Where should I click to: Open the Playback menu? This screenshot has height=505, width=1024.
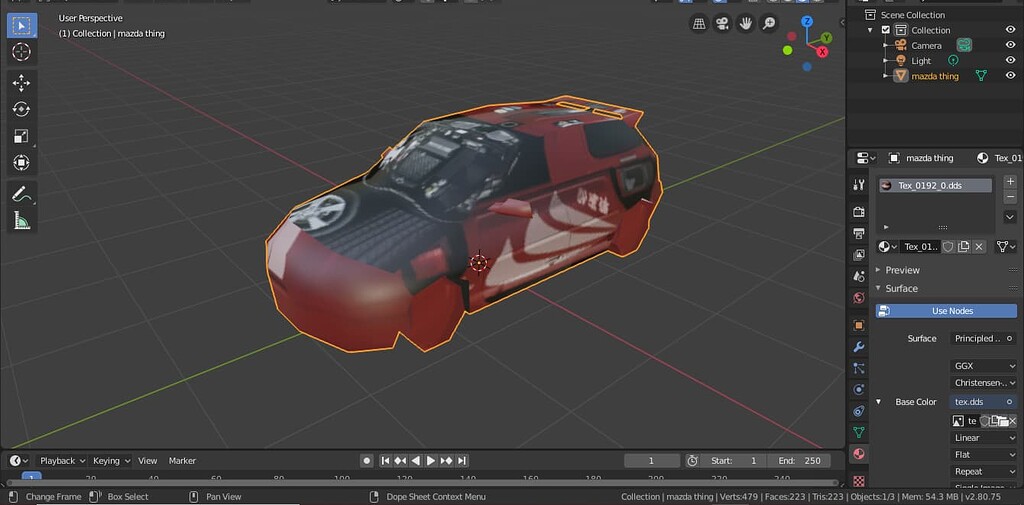coord(62,461)
